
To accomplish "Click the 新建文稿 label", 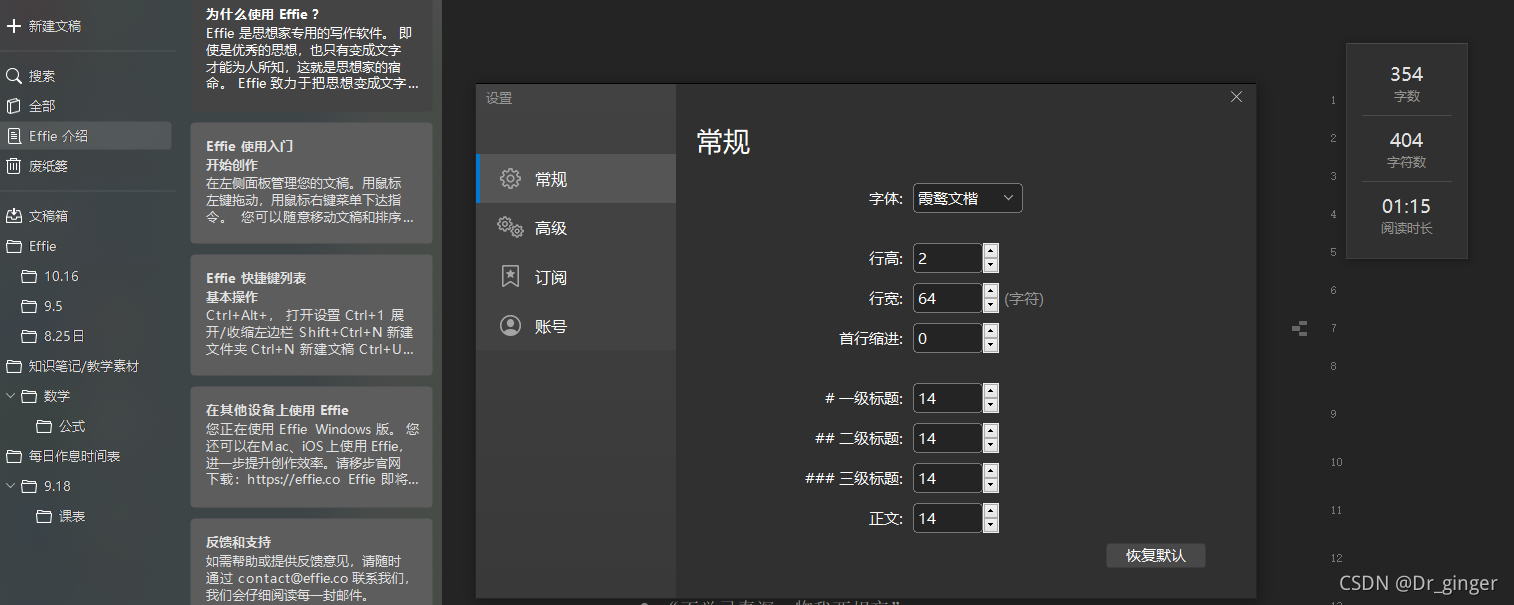I will 55,26.
